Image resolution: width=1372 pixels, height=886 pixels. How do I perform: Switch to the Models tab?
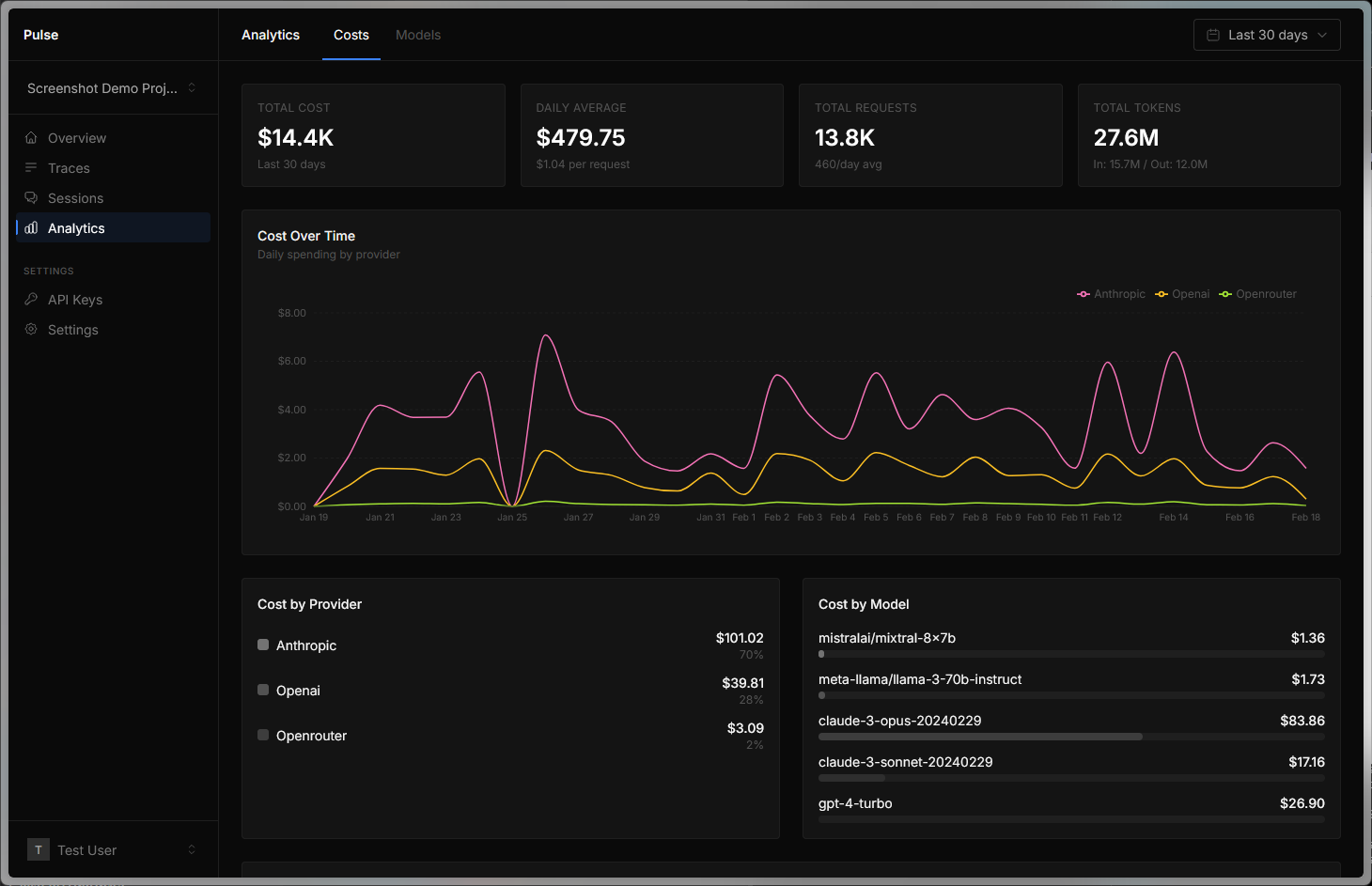pyautogui.click(x=417, y=35)
